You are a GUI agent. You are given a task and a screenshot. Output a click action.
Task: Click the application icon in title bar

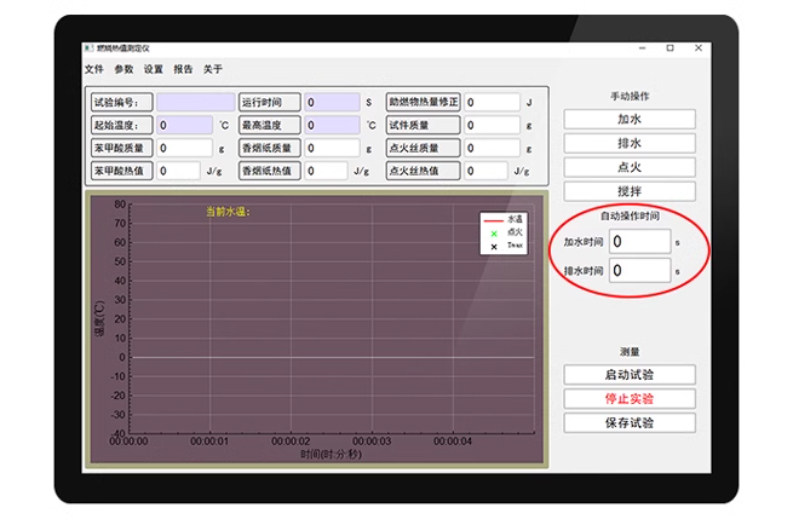click(x=89, y=48)
